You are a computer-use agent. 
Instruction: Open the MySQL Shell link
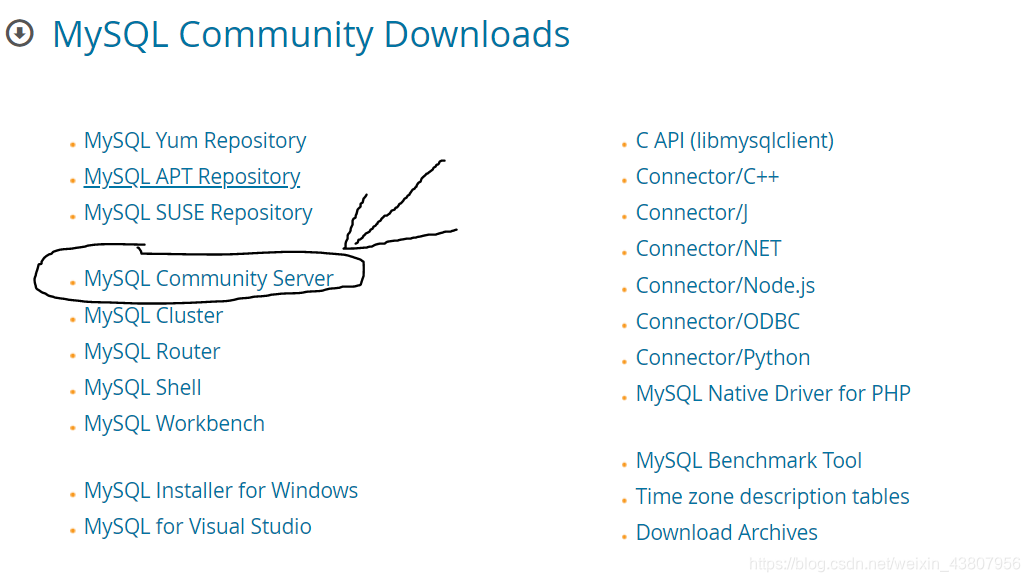point(143,388)
